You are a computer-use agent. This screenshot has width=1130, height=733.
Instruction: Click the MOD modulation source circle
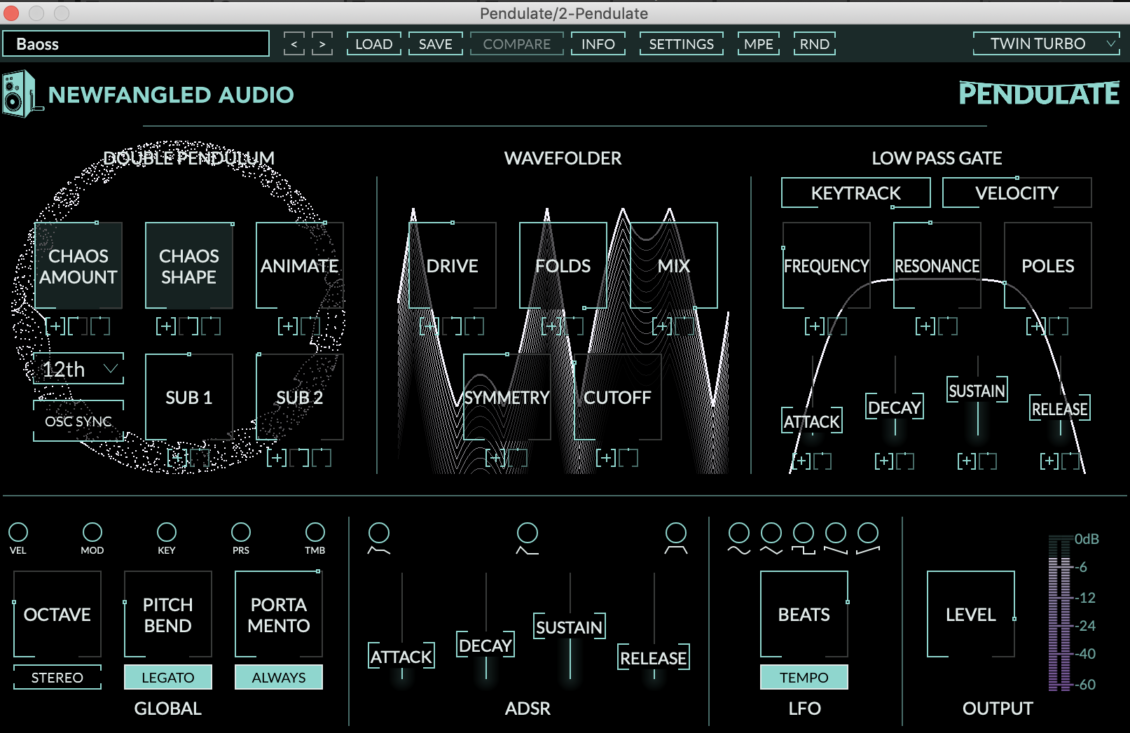pos(92,532)
